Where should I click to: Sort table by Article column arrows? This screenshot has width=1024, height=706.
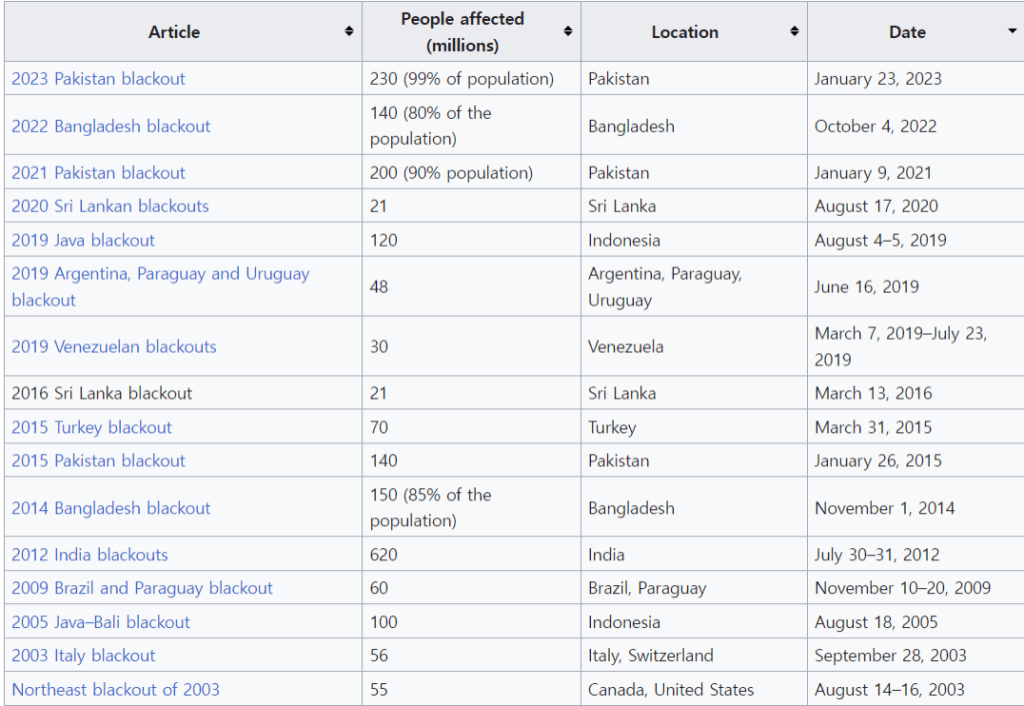pyautogui.click(x=349, y=32)
